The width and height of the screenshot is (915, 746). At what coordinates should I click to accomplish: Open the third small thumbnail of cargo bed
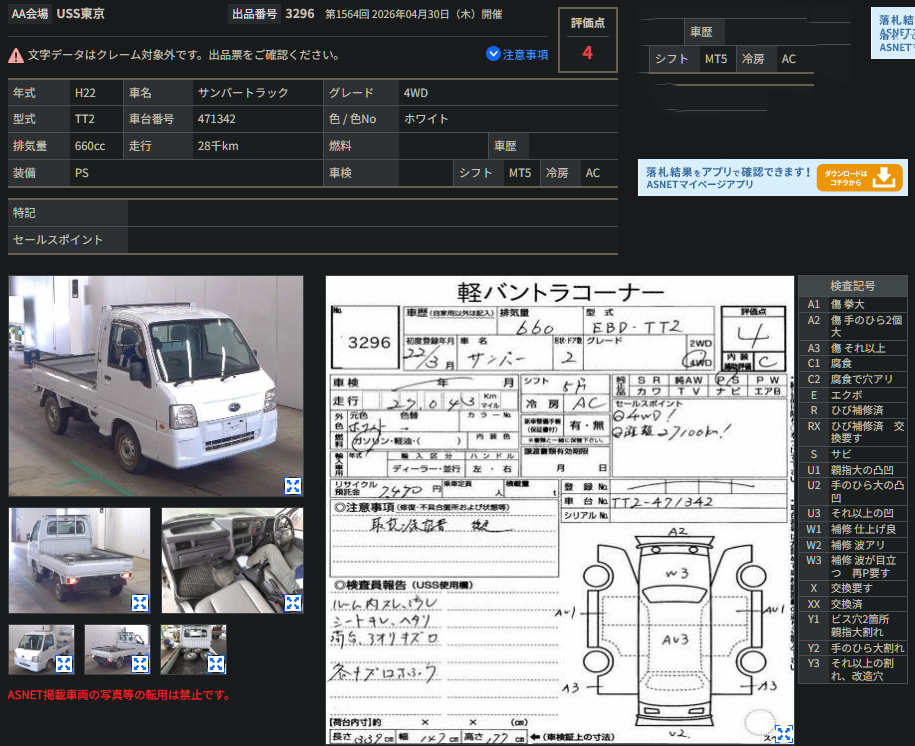(x=194, y=650)
